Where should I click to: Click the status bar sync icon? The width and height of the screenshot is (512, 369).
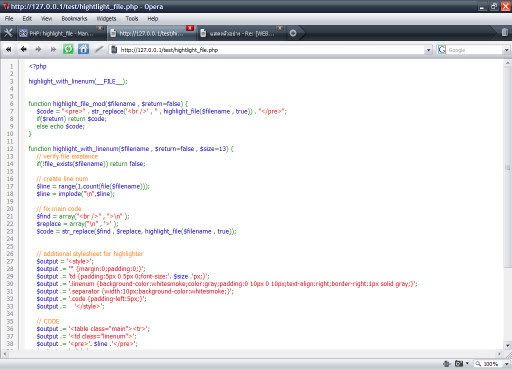coord(447,363)
